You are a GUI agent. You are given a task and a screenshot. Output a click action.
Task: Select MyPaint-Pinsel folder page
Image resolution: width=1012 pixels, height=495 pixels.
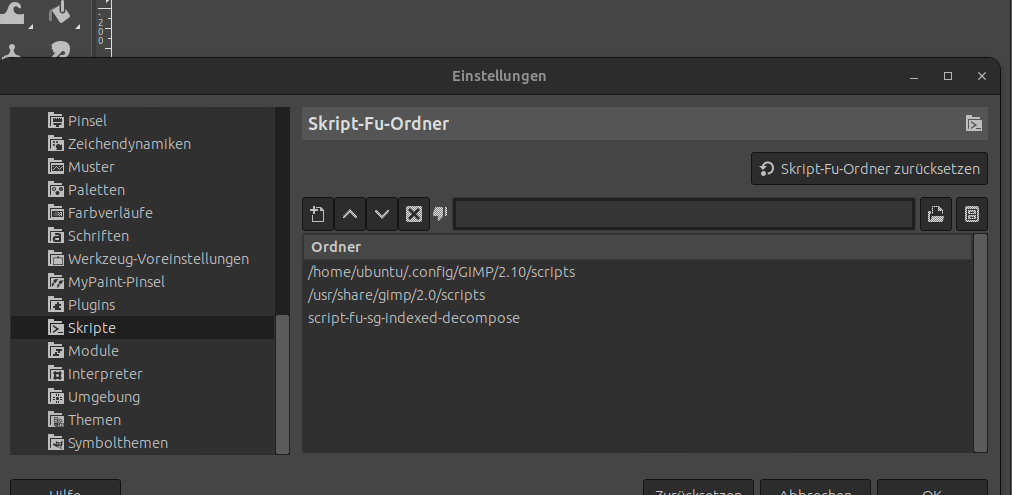116,281
